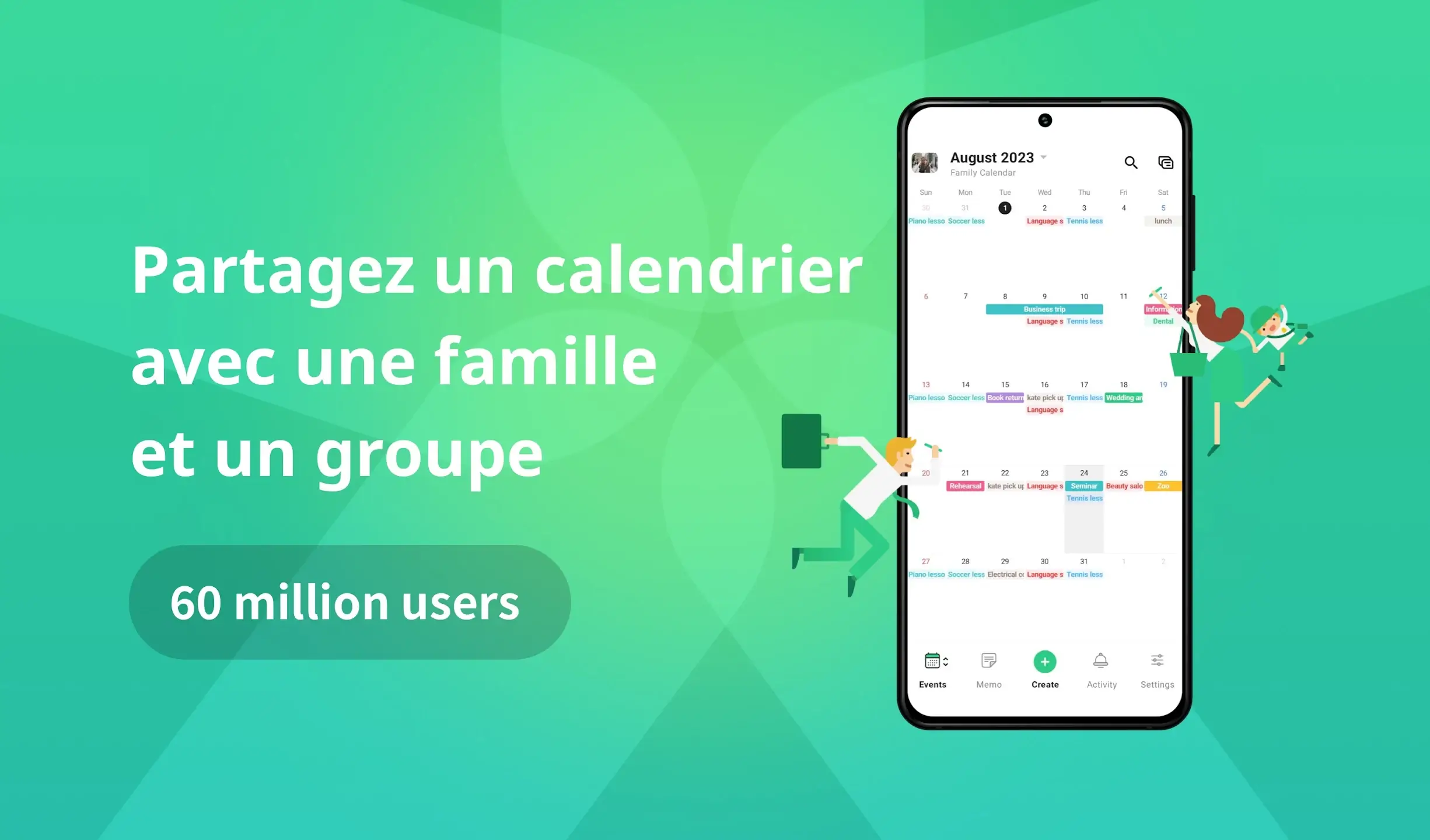The height and width of the screenshot is (840, 1430).
Task: Open the Activity panel
Action: click(1100, 668)
